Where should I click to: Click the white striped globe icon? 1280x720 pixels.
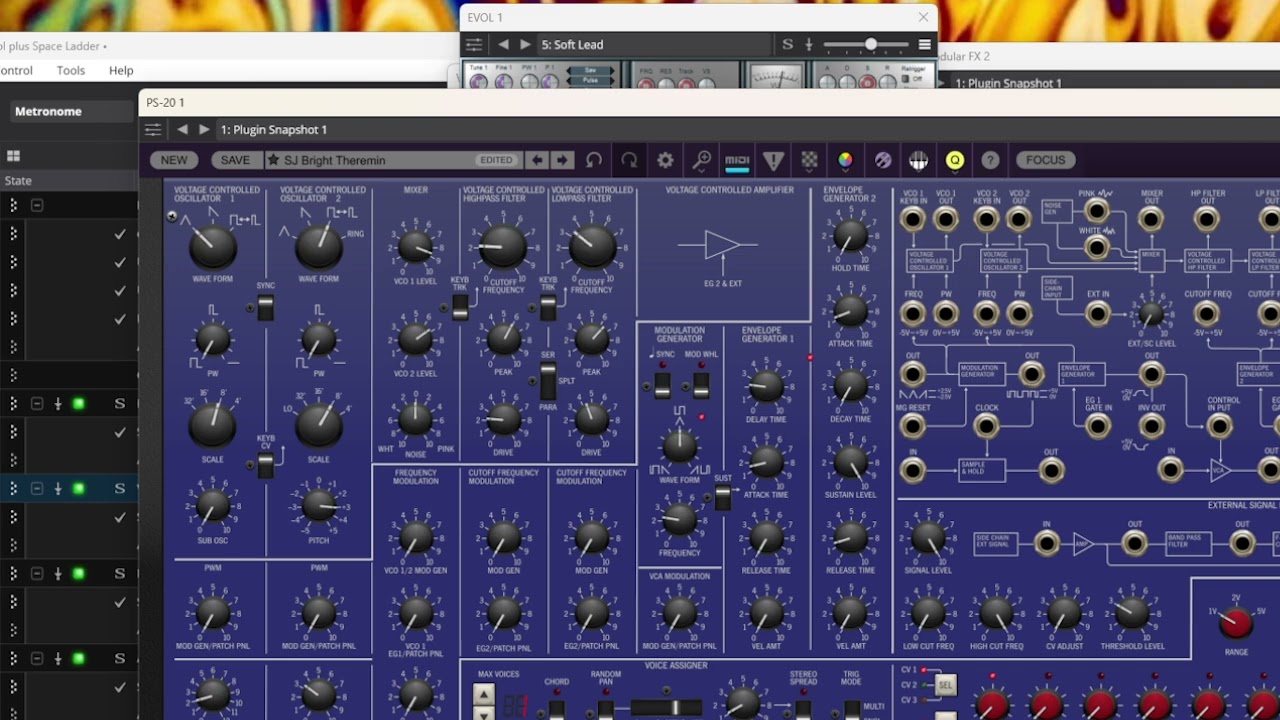click(x=919, y=160)
